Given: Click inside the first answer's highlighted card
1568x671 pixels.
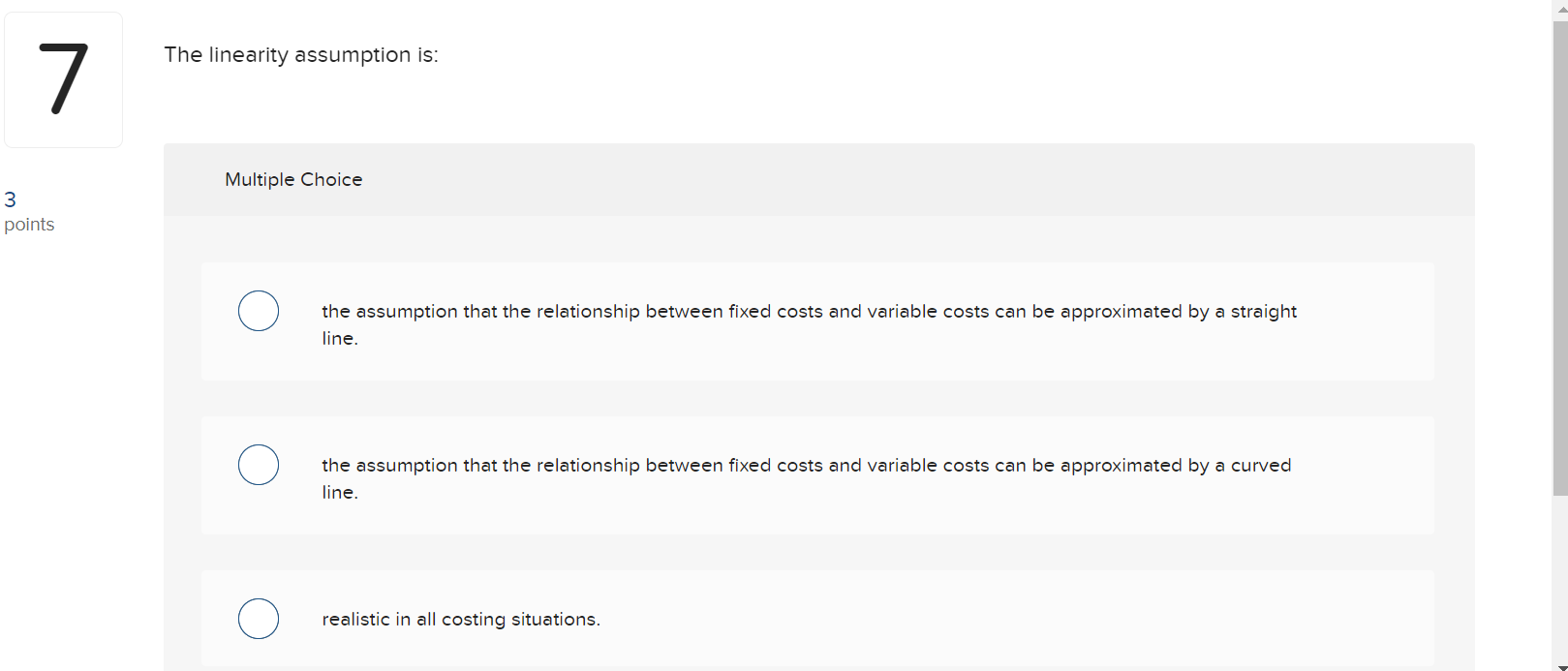Looking at the screenshot, I should click(872, 324).
